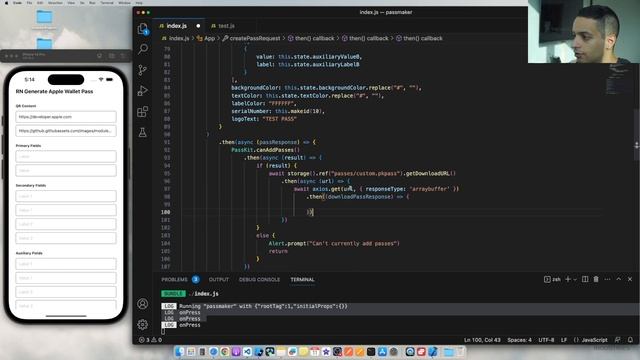Click the developer.apple.com QR content field

coord(66,117)
